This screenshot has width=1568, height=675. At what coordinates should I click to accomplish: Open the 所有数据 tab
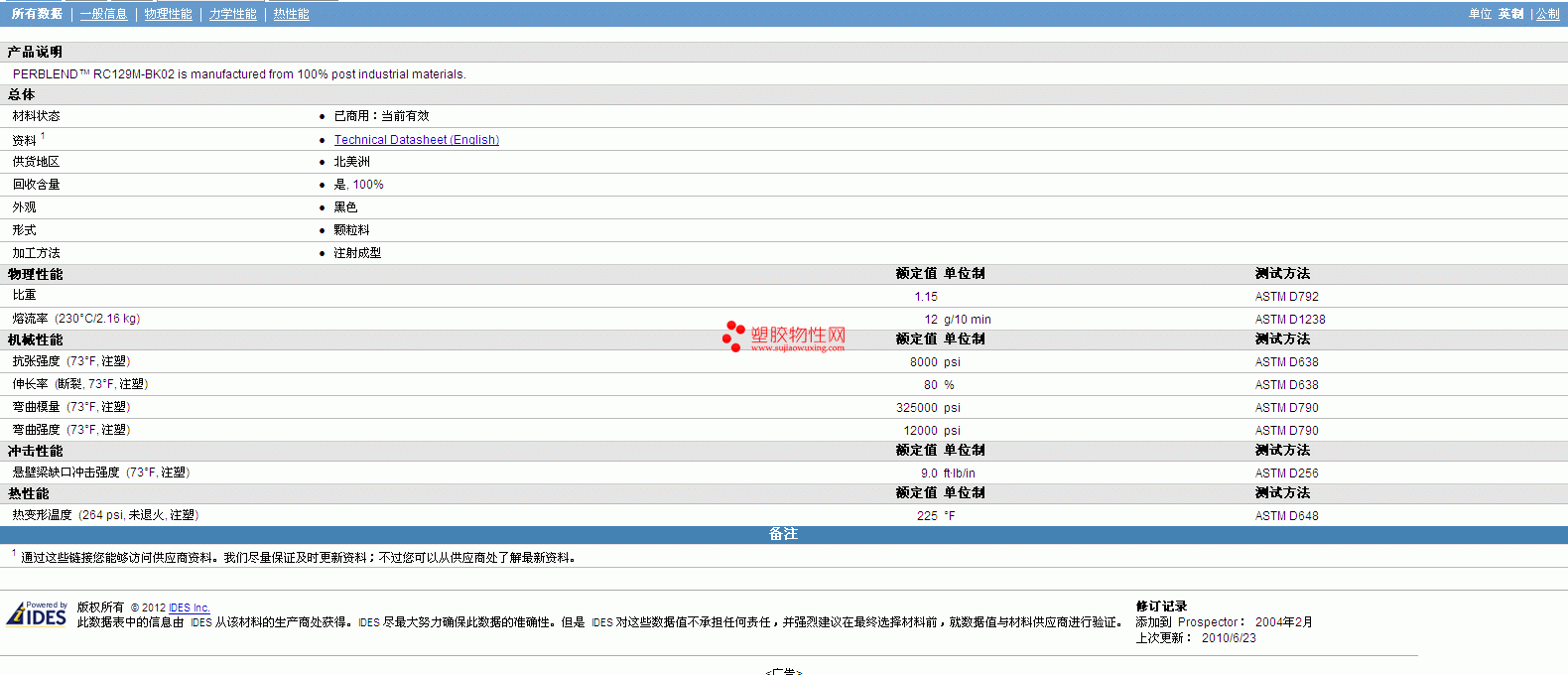click(x=37, y=14)
